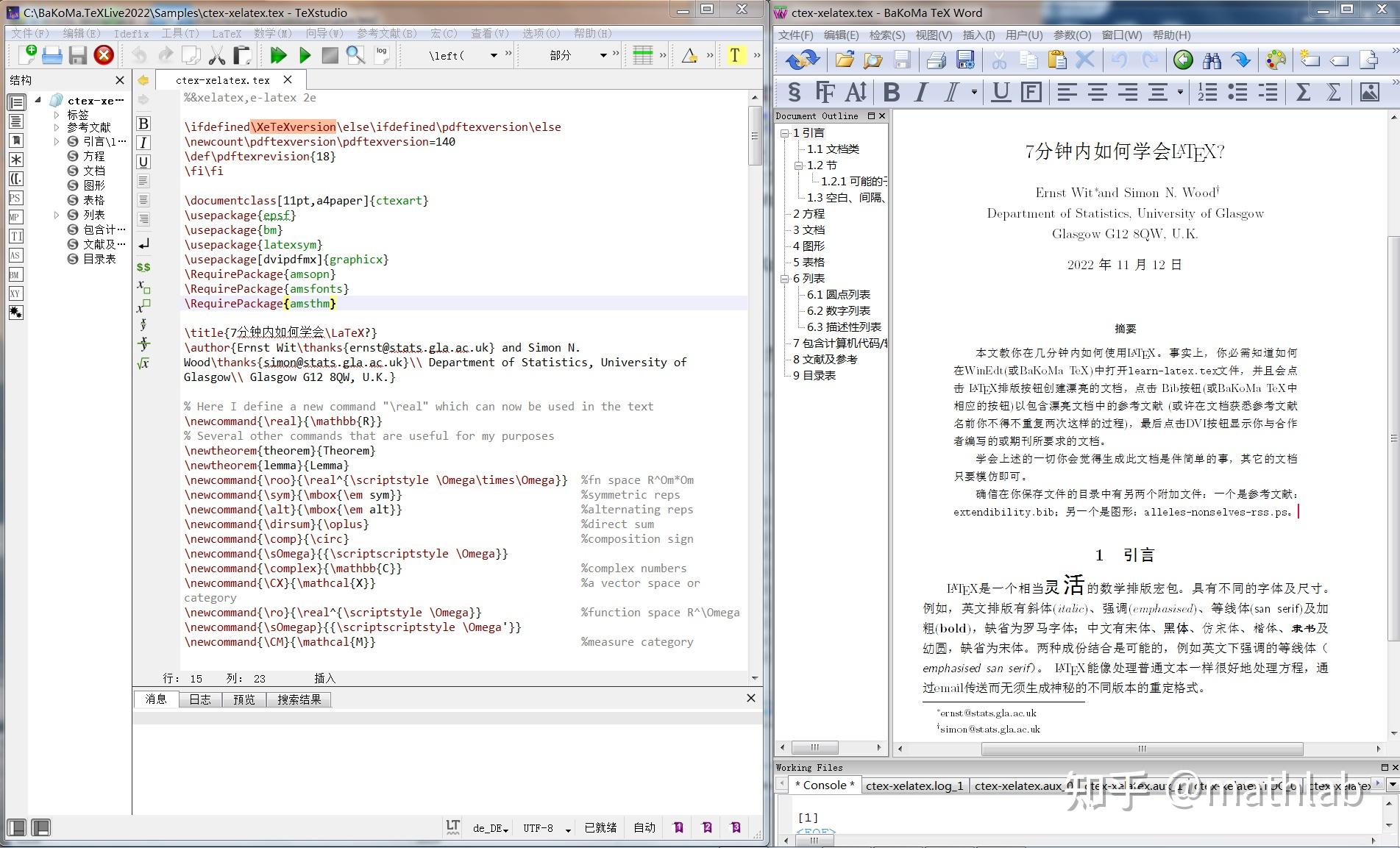The height and width of the screenshot is (848, 1400).
Task: Open the LaTeX menu in TeXstudio
Action: tap(226, 33)
